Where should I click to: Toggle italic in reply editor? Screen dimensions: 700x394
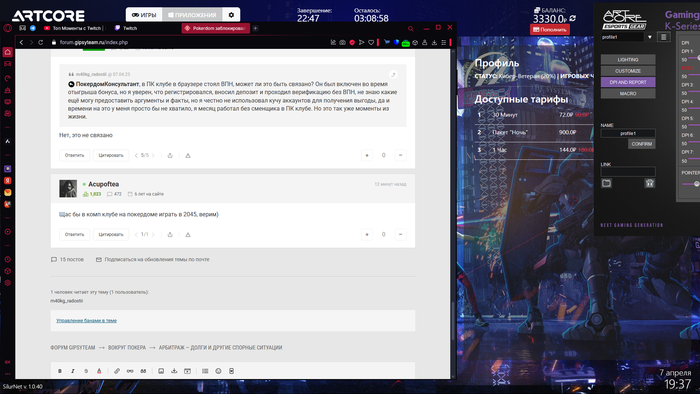73,371
